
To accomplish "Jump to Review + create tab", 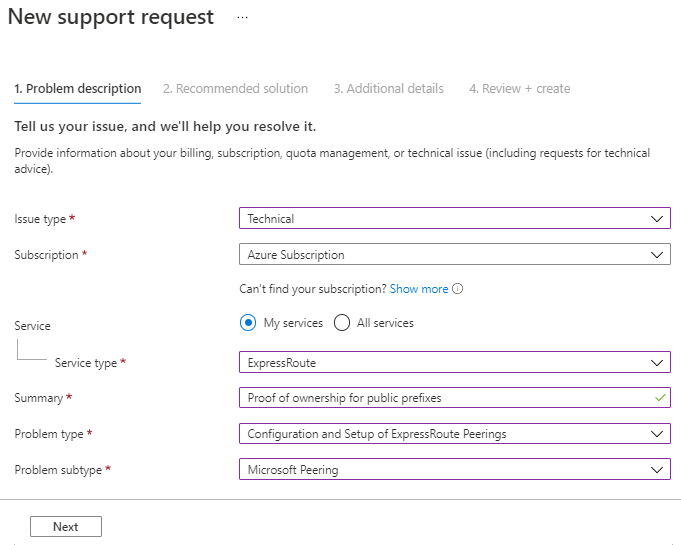I will [x=519, y=89].
